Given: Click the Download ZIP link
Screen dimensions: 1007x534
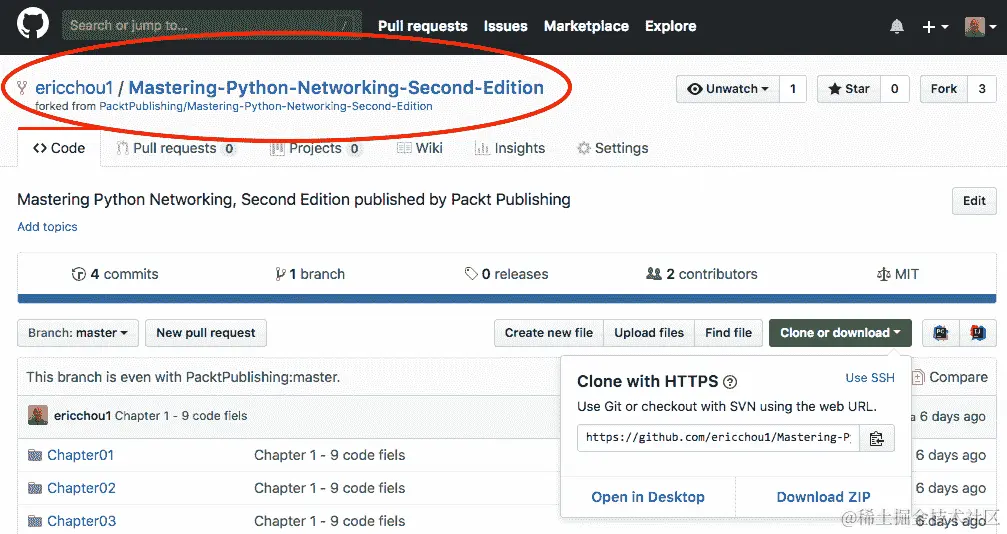Looking at the screenshot, I should click(x=823, y=497).
